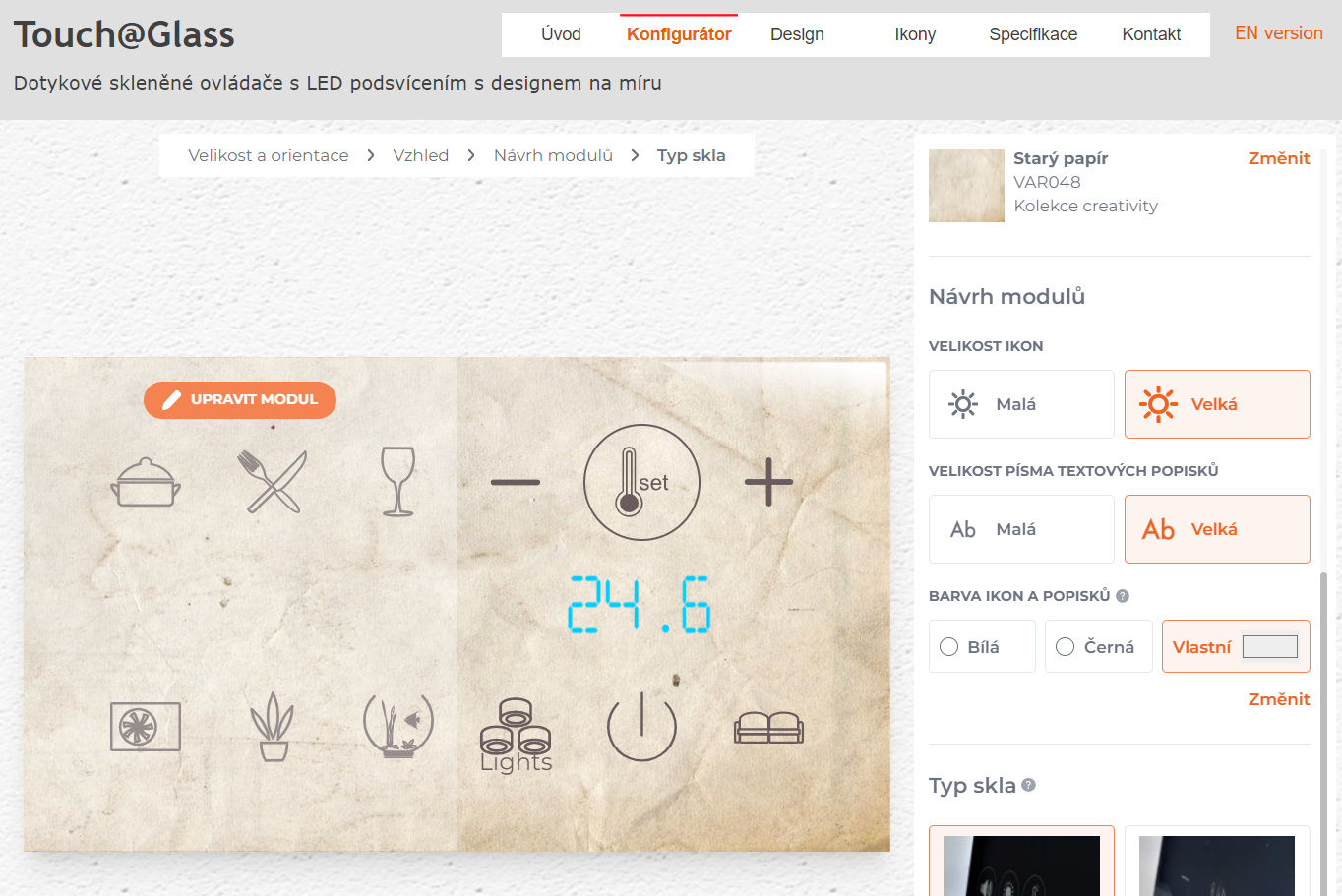The height and width of the screenshot is (896, 1342).
Task: Click the potted plant icon
Action: coord(273,727)
